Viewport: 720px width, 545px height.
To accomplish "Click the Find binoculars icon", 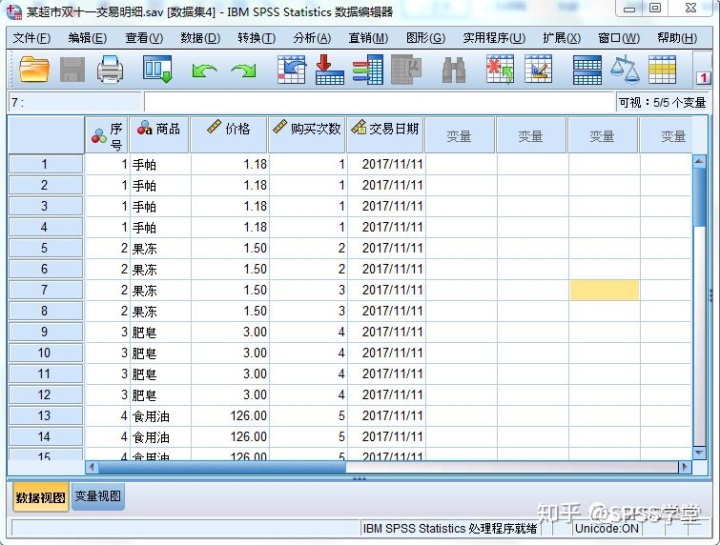I will coord(454,70).
